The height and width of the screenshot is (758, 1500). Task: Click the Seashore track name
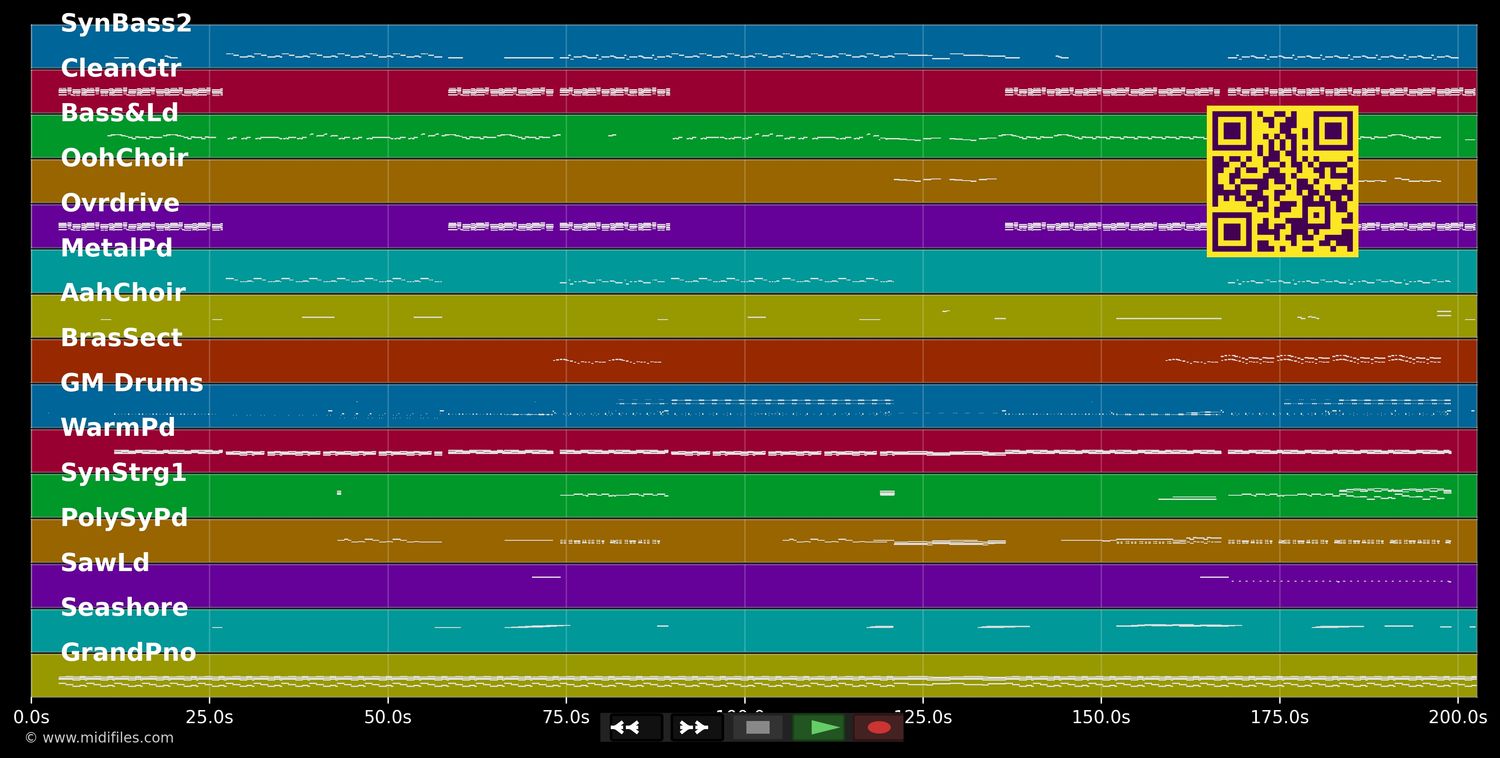point(124,608)
